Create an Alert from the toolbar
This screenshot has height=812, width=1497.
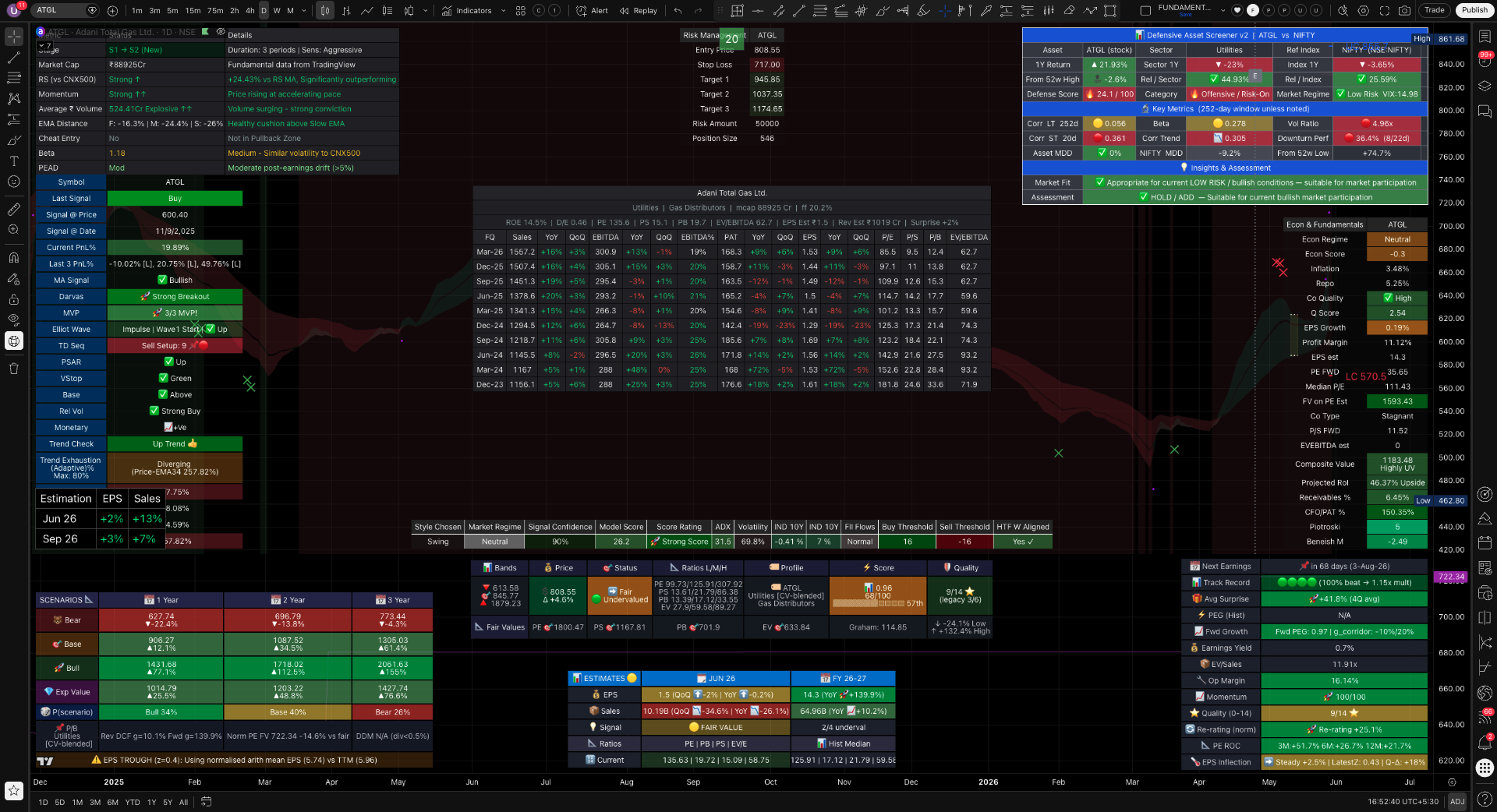[592, 11]
